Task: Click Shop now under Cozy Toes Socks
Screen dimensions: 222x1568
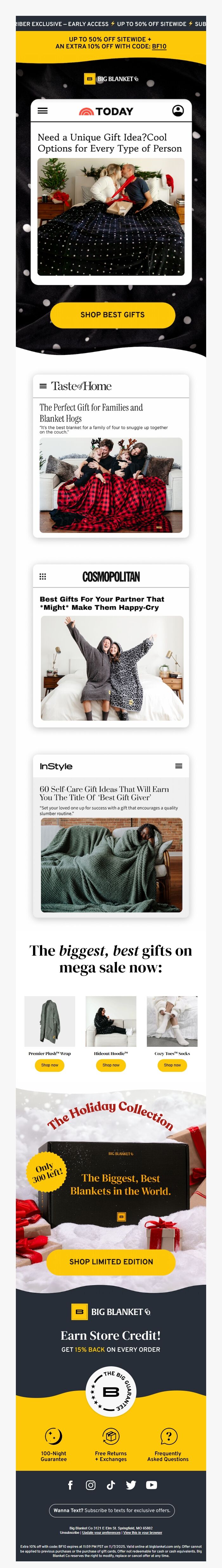Action: pyautogui.click(x=172, y=1065)
